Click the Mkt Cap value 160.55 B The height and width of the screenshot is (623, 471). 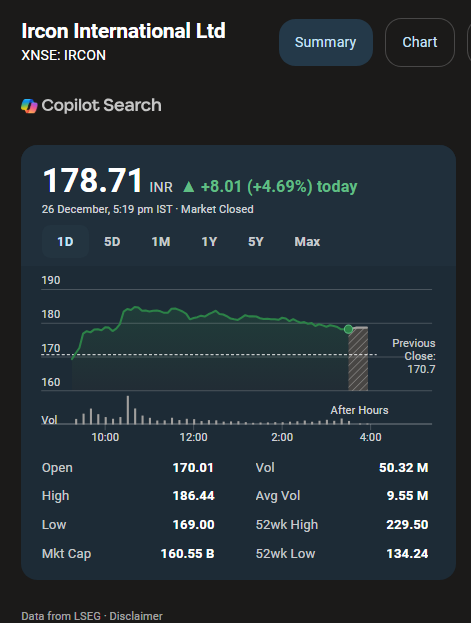pos(188,553)
